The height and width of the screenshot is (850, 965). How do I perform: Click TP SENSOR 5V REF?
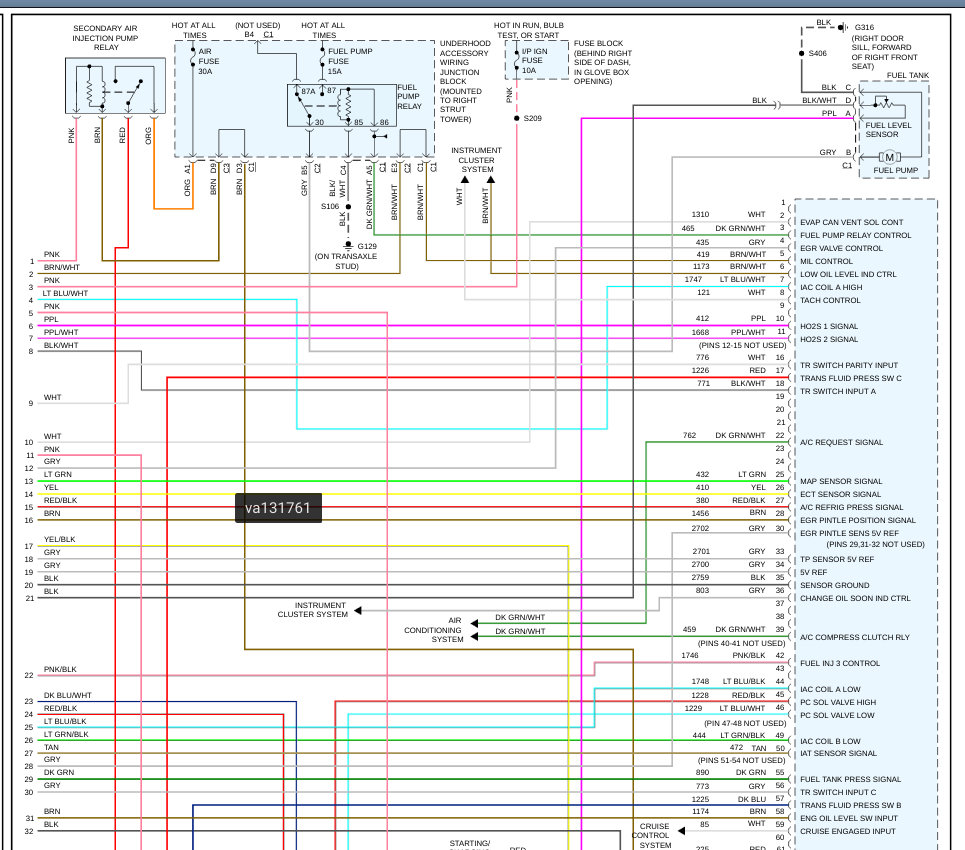pyautogui.click(x=836, y=559)
